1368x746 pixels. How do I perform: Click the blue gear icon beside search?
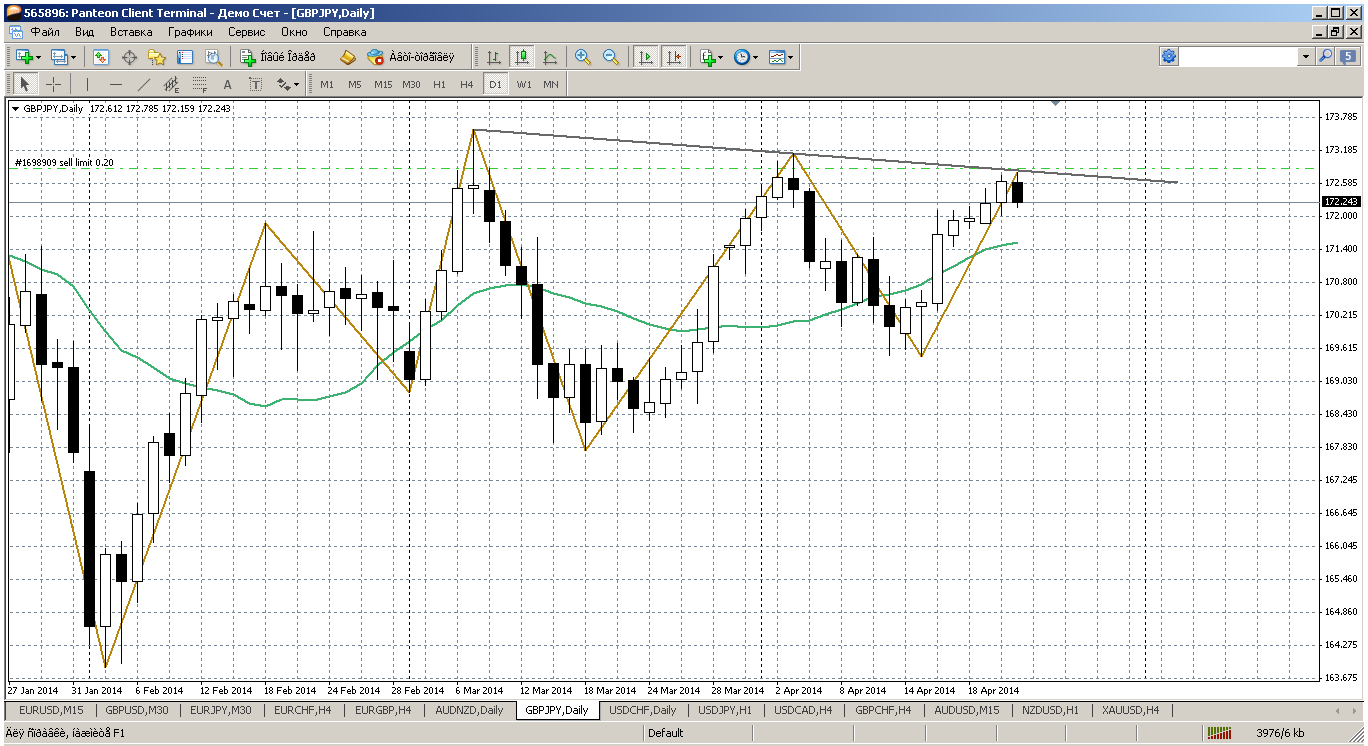point(1169,57)
